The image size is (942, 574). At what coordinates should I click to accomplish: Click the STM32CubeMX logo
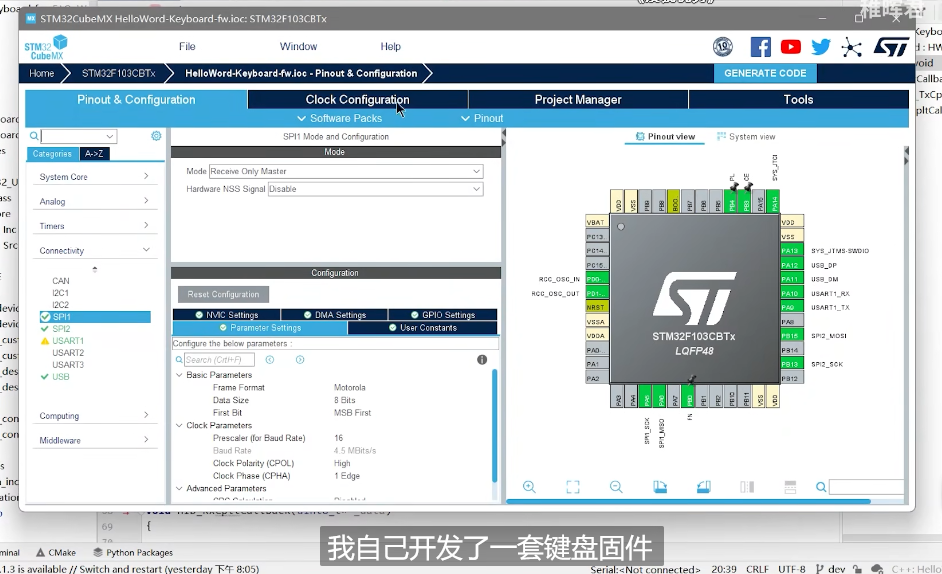tap(46, 47)
